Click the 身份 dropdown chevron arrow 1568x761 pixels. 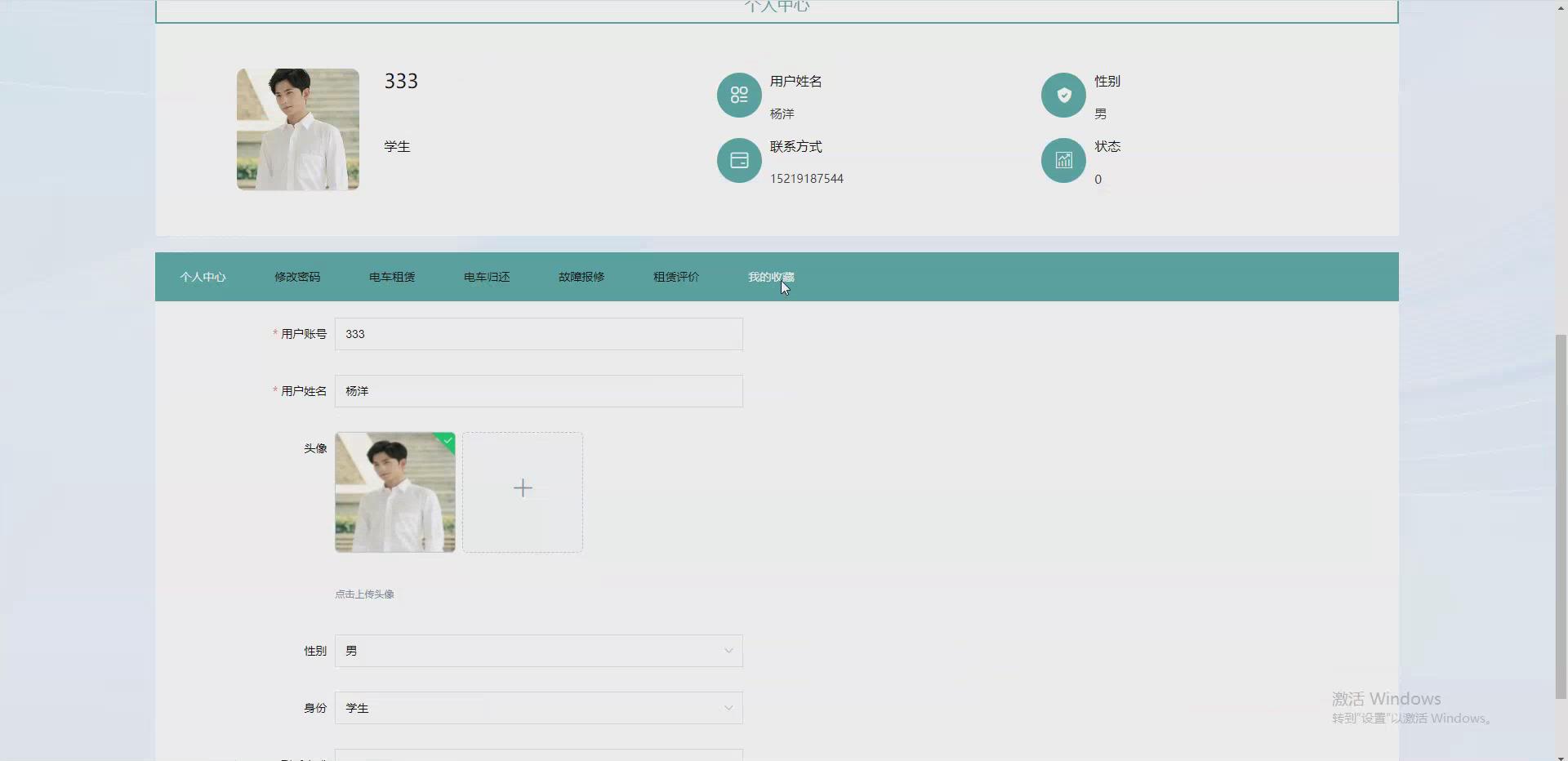(728, 708)
